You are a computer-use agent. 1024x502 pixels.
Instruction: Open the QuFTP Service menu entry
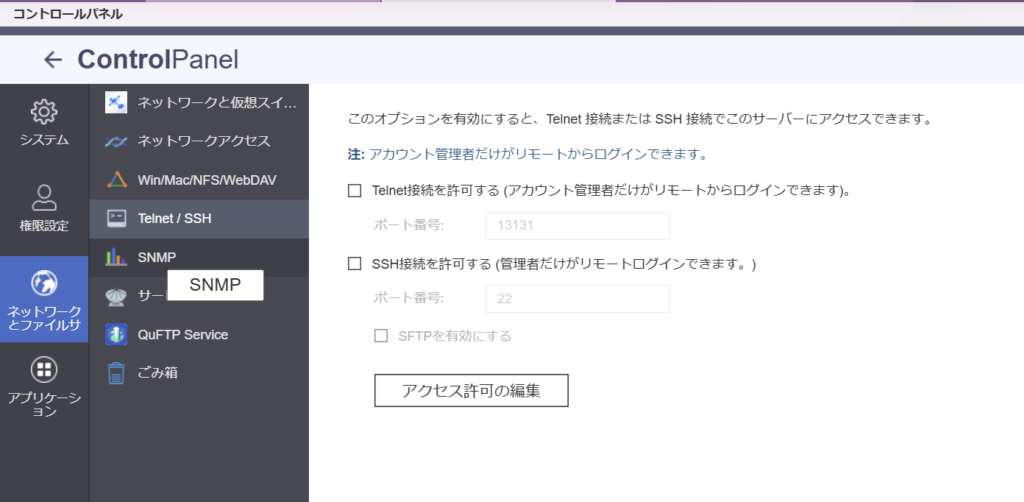pos(183,335)
